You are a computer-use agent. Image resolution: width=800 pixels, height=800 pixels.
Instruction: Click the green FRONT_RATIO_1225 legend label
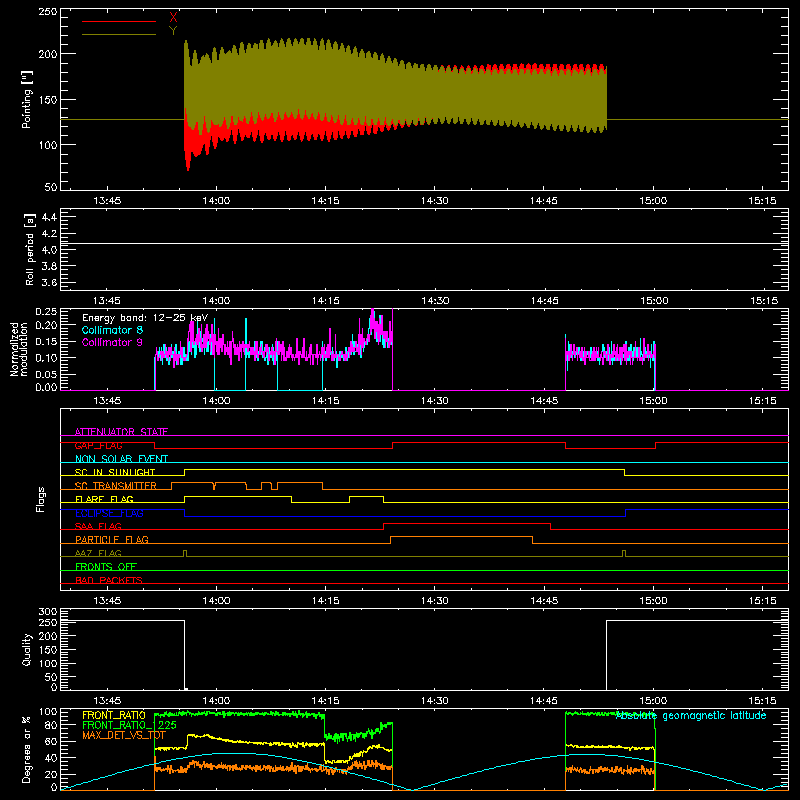coord(129,725)
